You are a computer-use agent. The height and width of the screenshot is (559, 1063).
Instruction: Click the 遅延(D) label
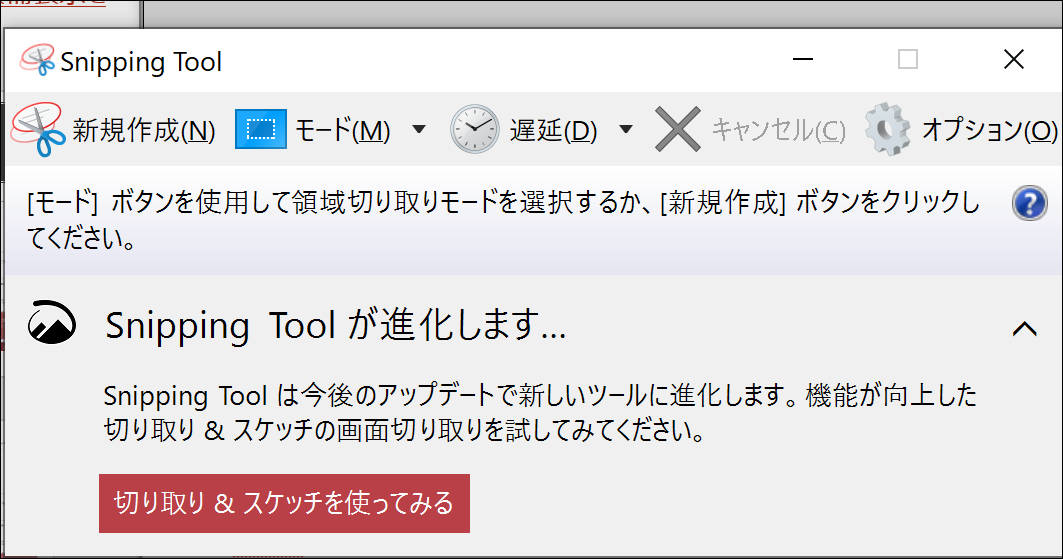(553, 130)
